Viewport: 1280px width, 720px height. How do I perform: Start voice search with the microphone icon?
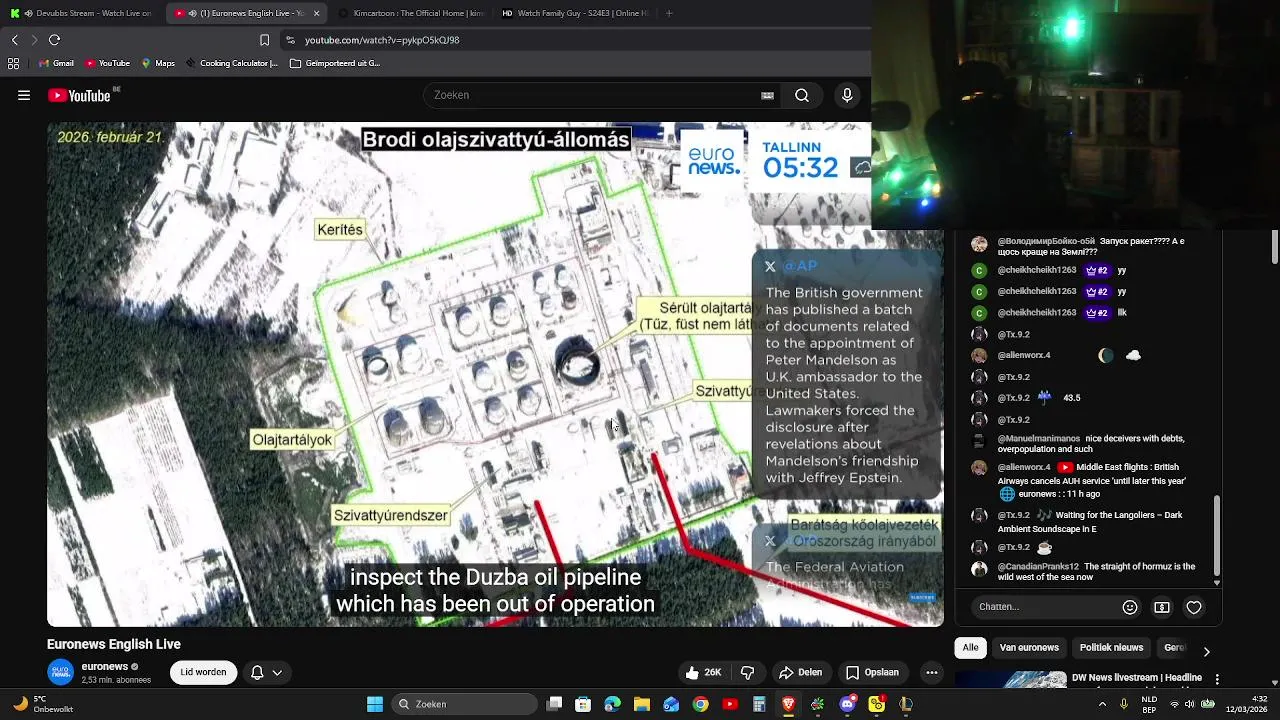click(847, 95)
